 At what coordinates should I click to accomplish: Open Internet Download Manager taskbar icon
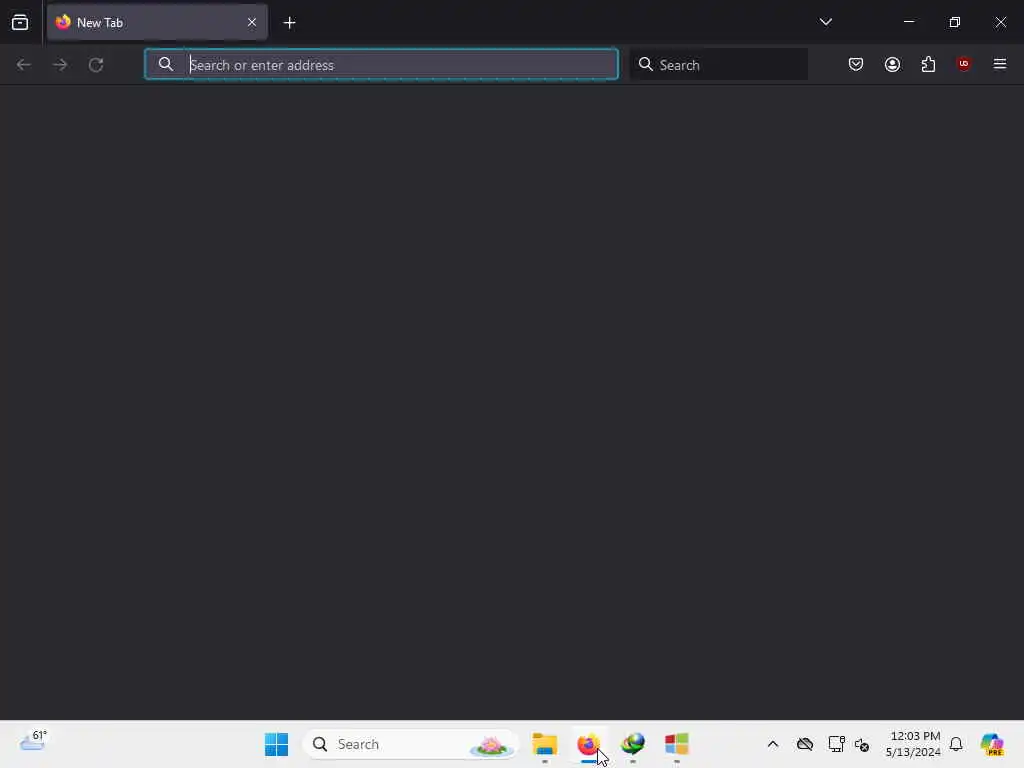[x=633, y=744]
